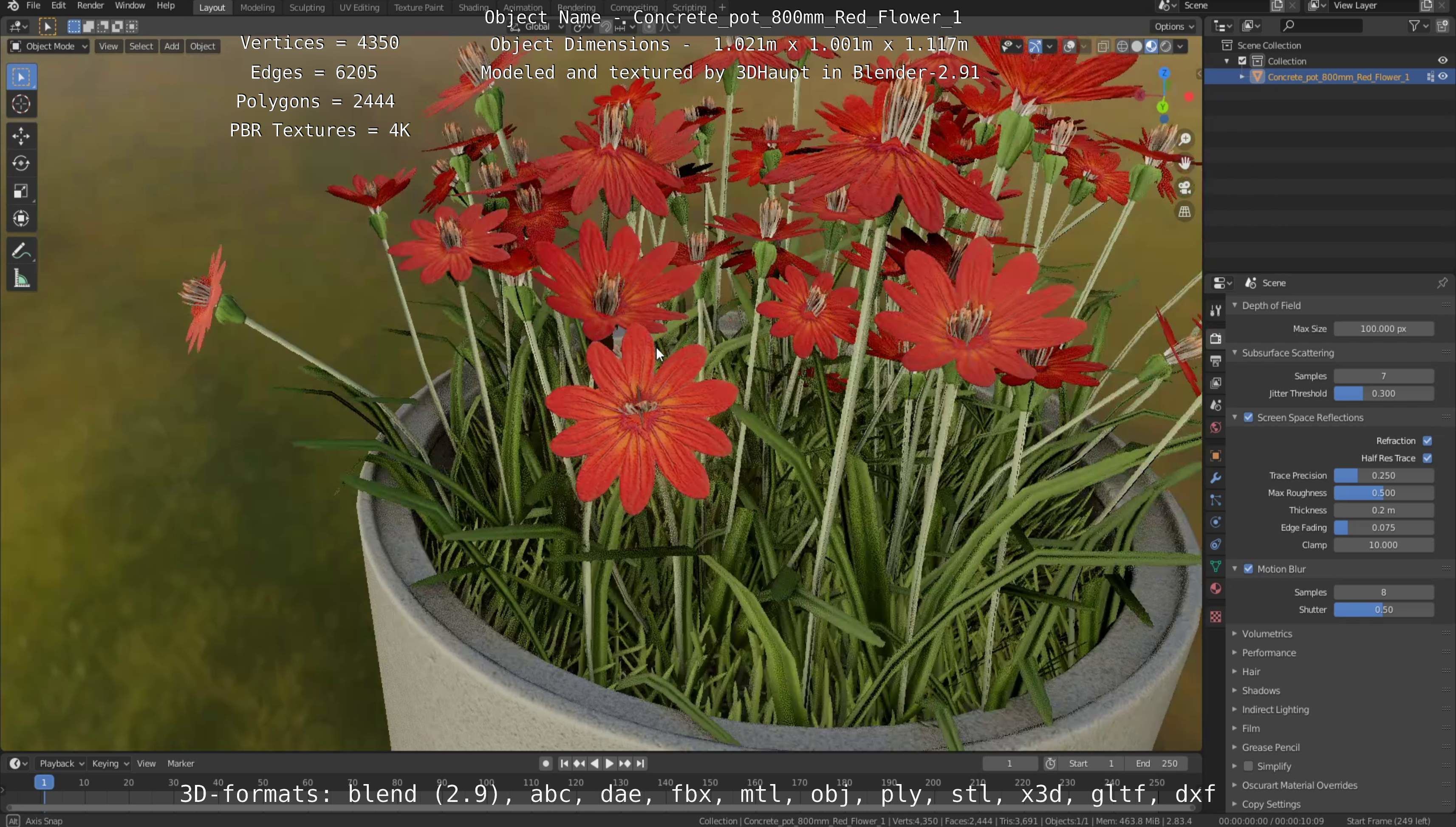Open the Render menu
The image size is (1456, 827).
coord(90,6)
